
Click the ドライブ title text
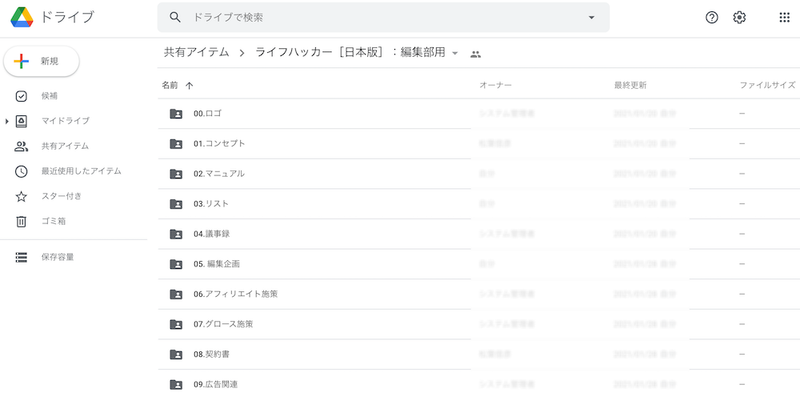67,17
